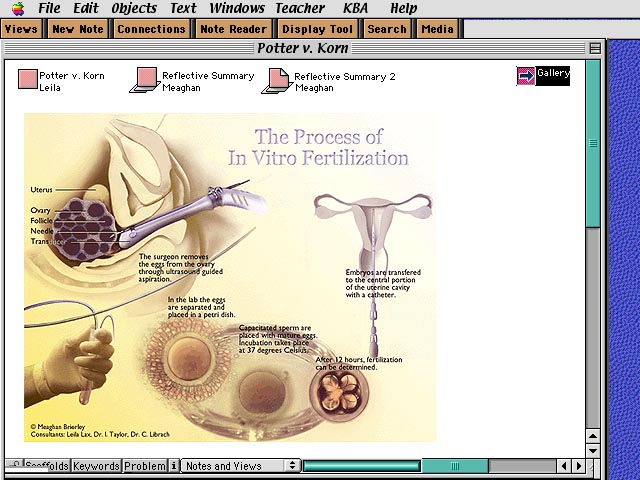Launch the Note Reader

tap(233, 29)
